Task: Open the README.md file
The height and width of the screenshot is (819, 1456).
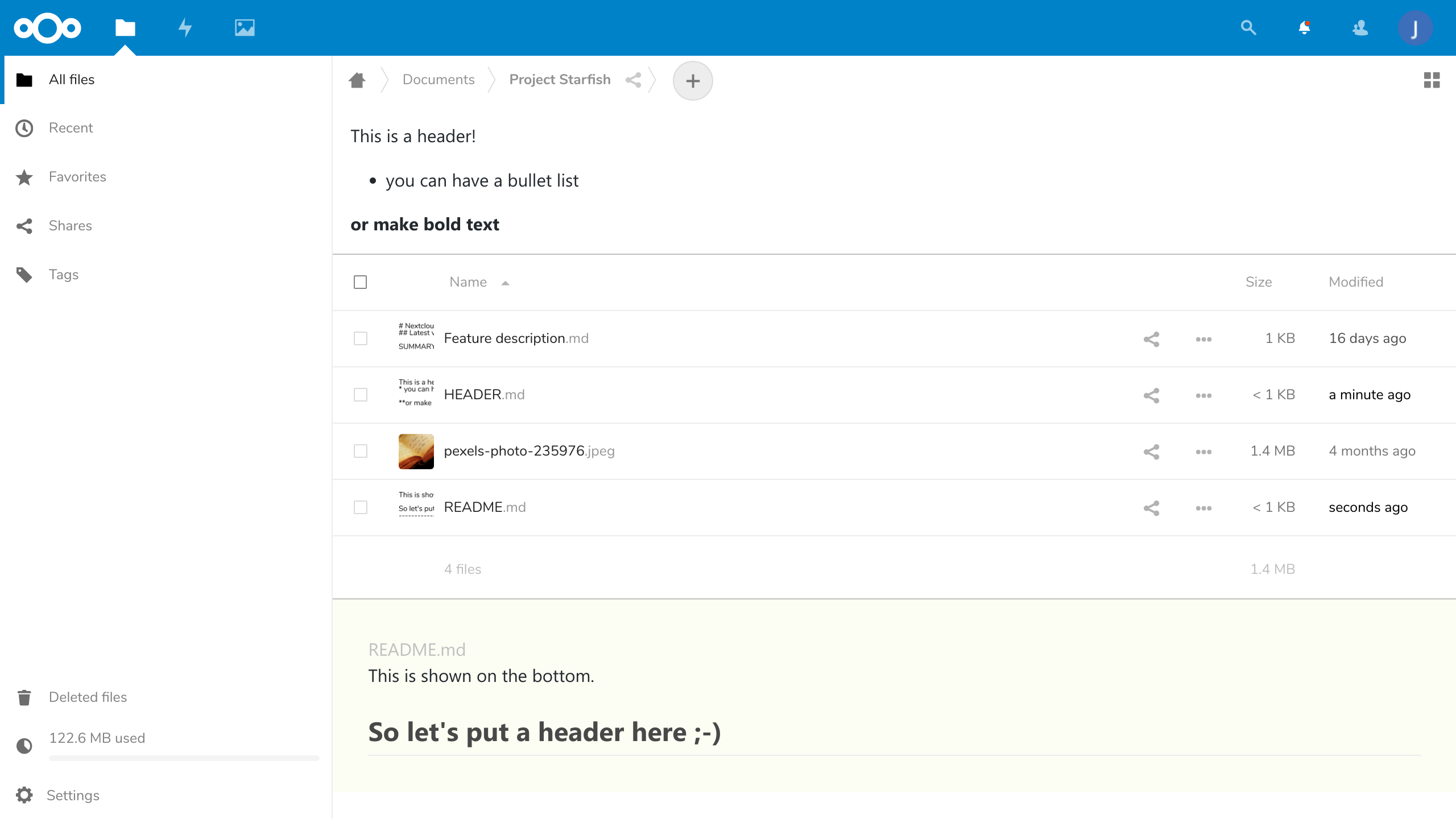Action: click(485, 507)
